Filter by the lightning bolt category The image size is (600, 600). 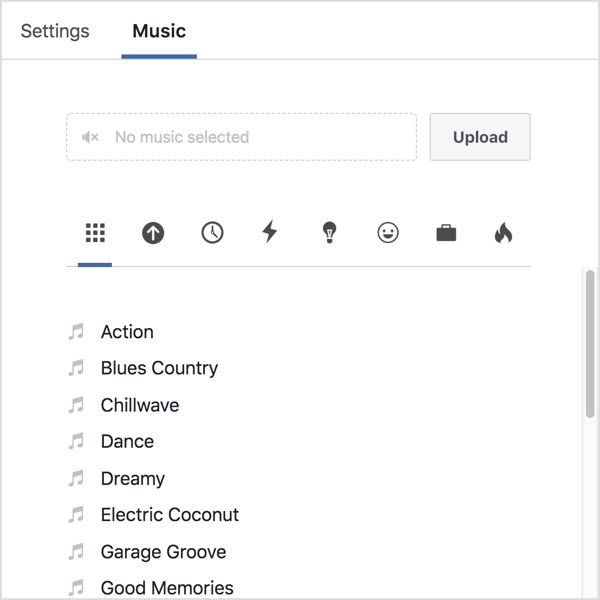click(x=270, y=233)
